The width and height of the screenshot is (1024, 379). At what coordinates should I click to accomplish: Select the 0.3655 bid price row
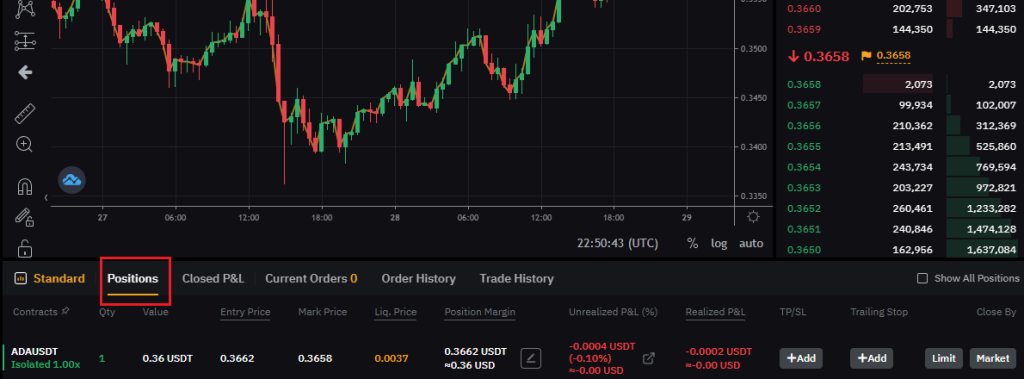pyautogui.click(x=901, y=146)
